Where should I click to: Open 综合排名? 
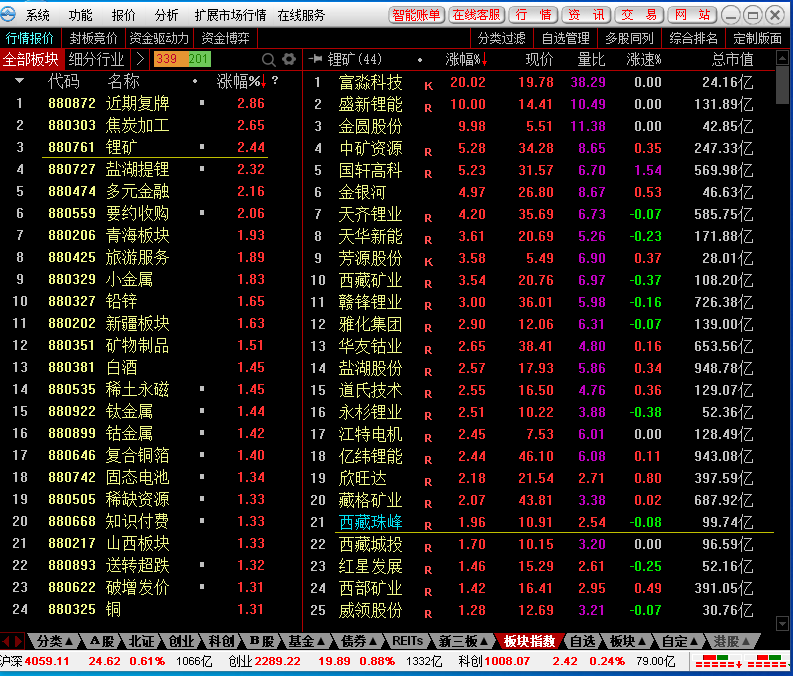[693, 38]
